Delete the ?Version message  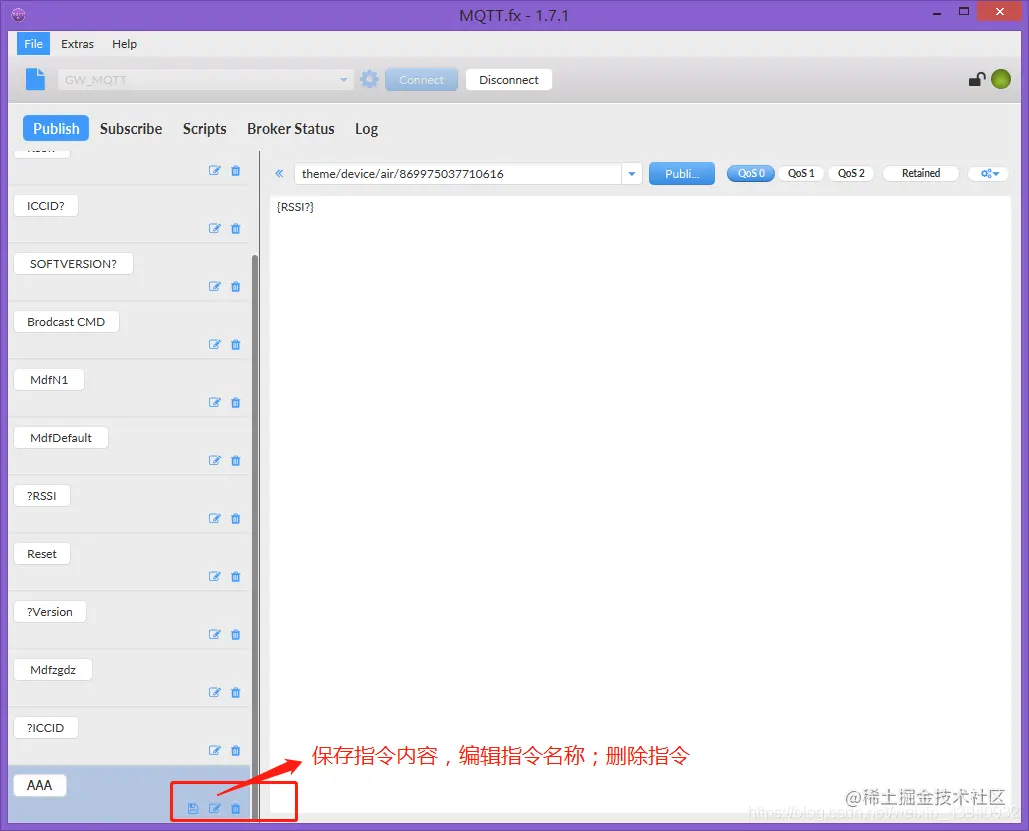236,634
